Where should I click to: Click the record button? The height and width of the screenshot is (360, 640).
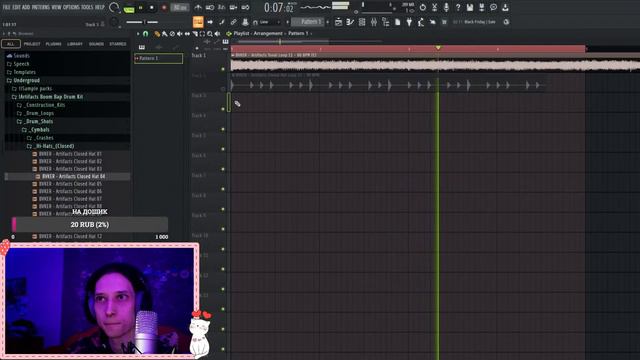pyautogui.click(x=164, y=8)
